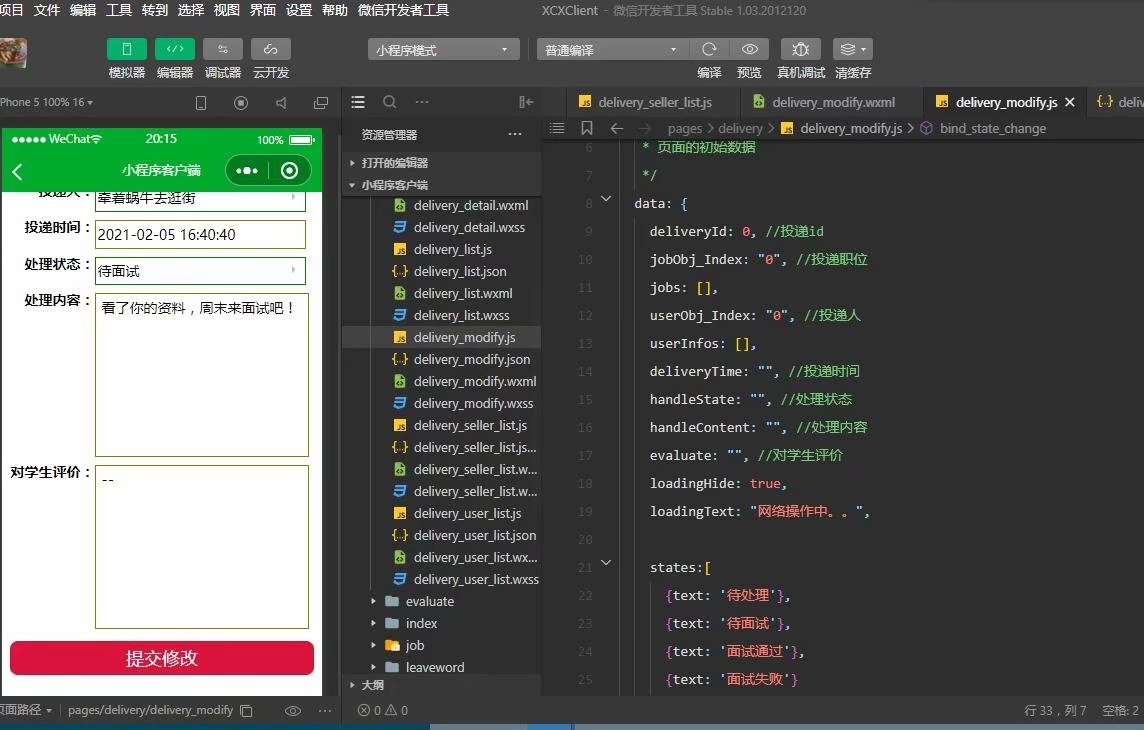Click the 对学生评价 text area
This screenshot has height=730, width=1144.
[x=201, y=547]
